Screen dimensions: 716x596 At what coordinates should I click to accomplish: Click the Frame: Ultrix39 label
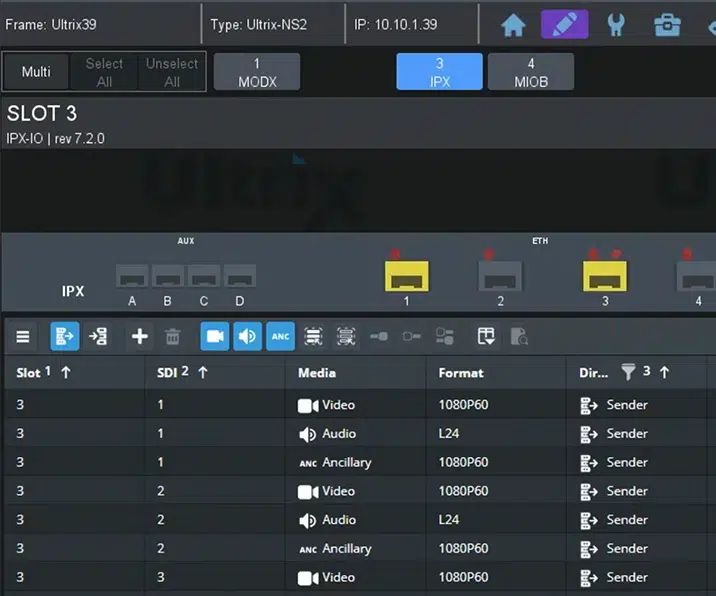coord(51,25)
